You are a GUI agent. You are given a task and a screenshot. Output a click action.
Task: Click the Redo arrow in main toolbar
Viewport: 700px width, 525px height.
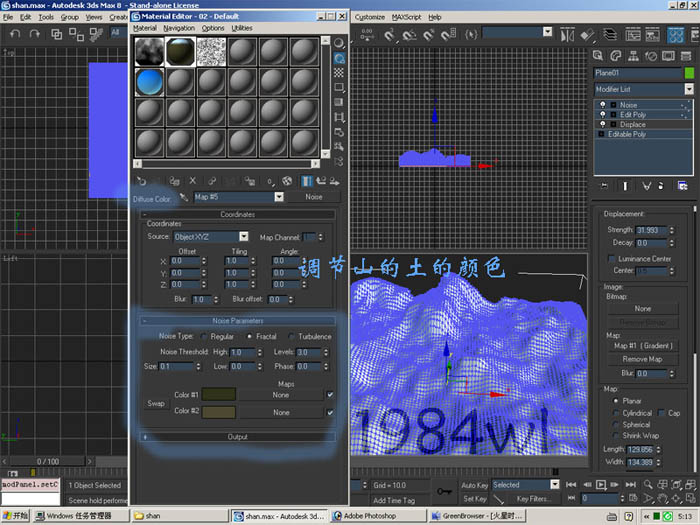(x=34, y=34)
